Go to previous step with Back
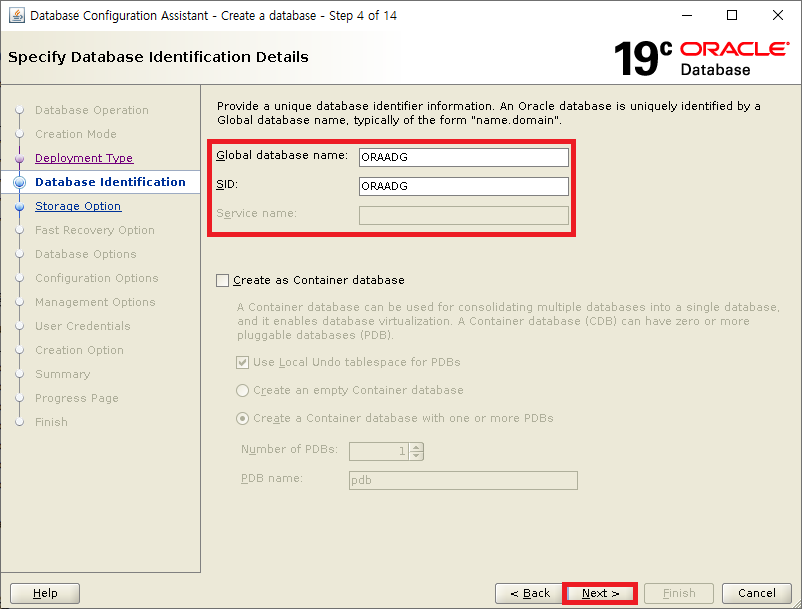This screenshot has height=609, width=802. coord(529,593)
